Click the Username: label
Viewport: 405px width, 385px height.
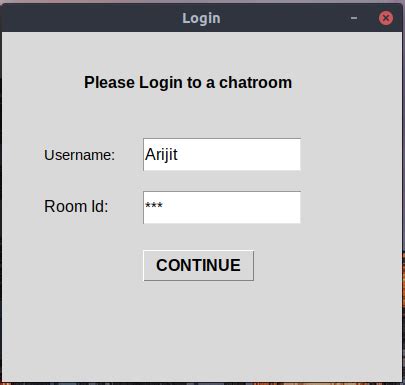pos(79,155)
